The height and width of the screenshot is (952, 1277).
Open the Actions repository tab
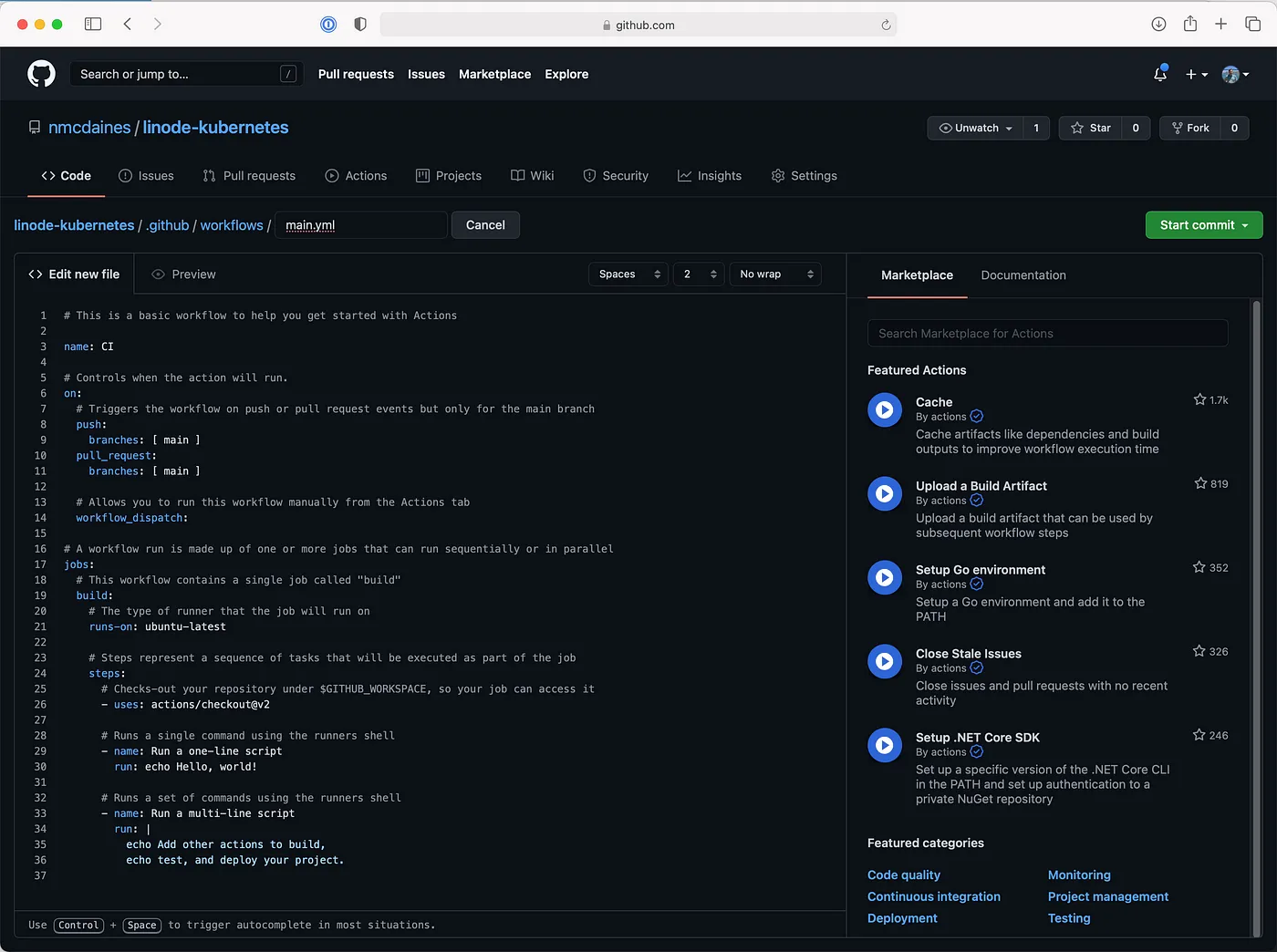coord(356,176)
